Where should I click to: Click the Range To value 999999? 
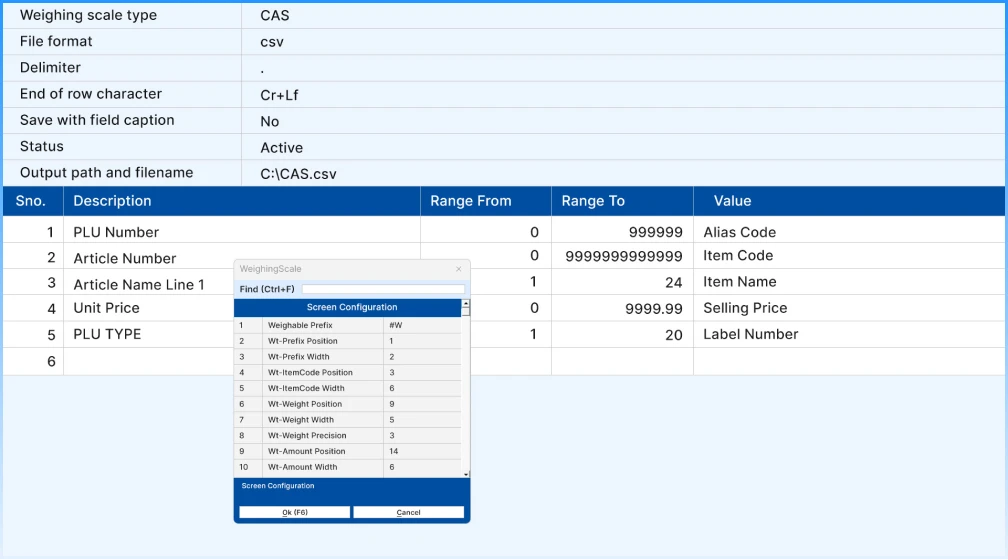pos(655,232)
